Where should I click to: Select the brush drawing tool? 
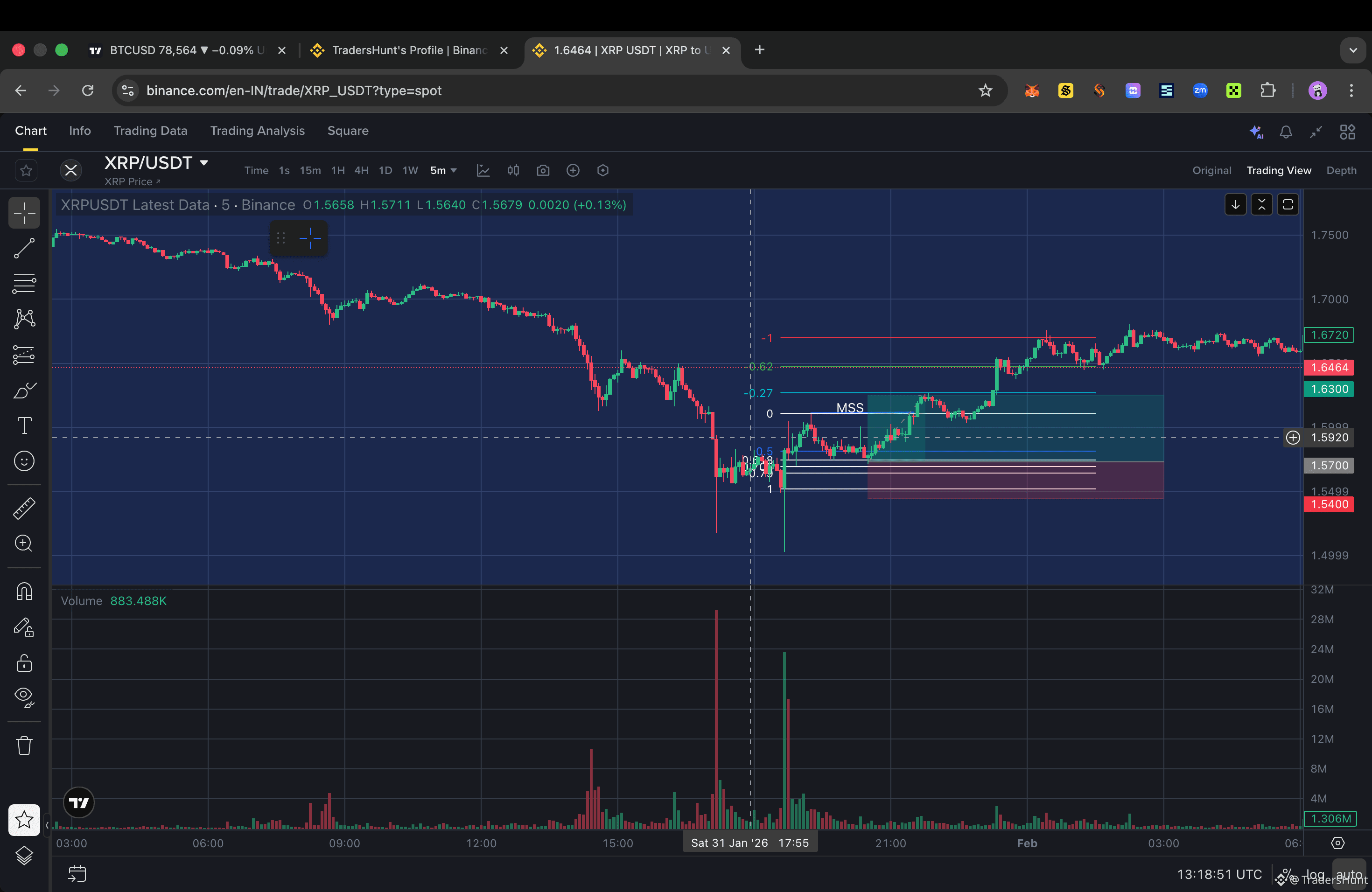pos(24,390)
